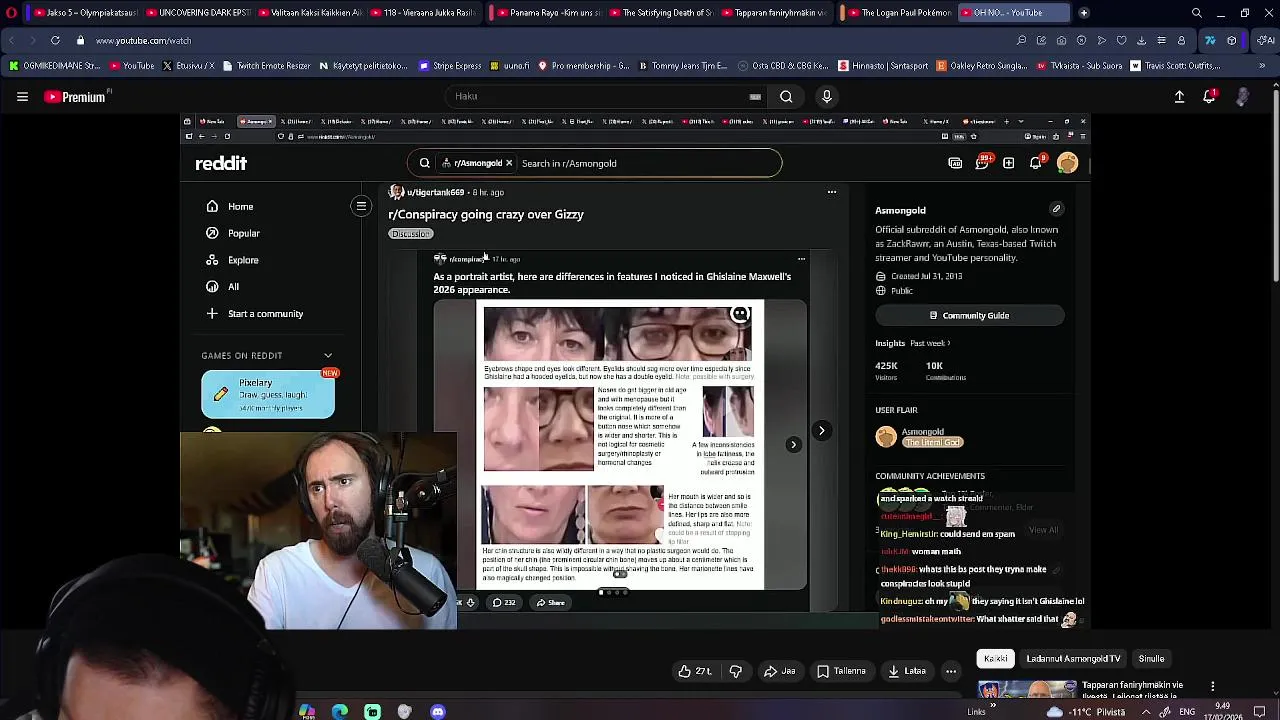Screen dimensions: 1280x720
Task: Remove the r/Asmongold search filter chip
Action: tap(508, 163)
